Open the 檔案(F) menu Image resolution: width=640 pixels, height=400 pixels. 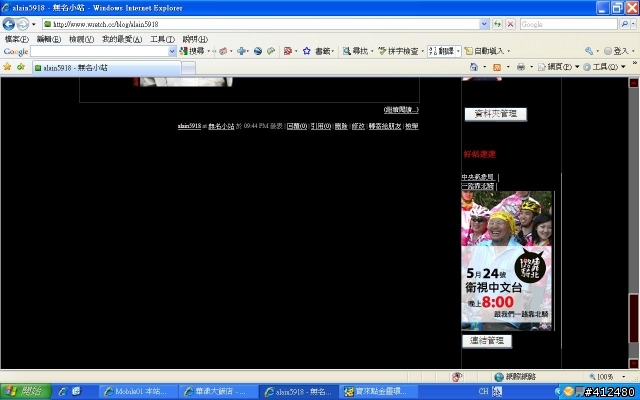(x=17, y=39)
